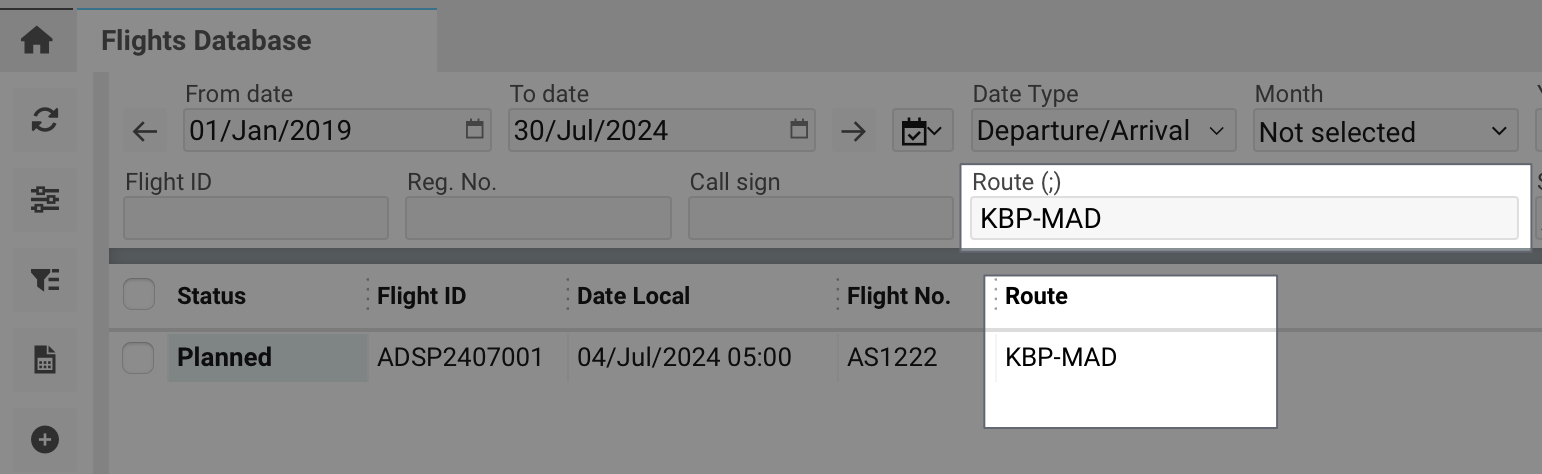Toggle the select-all rows header checkbox
This screenshot has width=1542, height=474.
(x=139, y=296)
